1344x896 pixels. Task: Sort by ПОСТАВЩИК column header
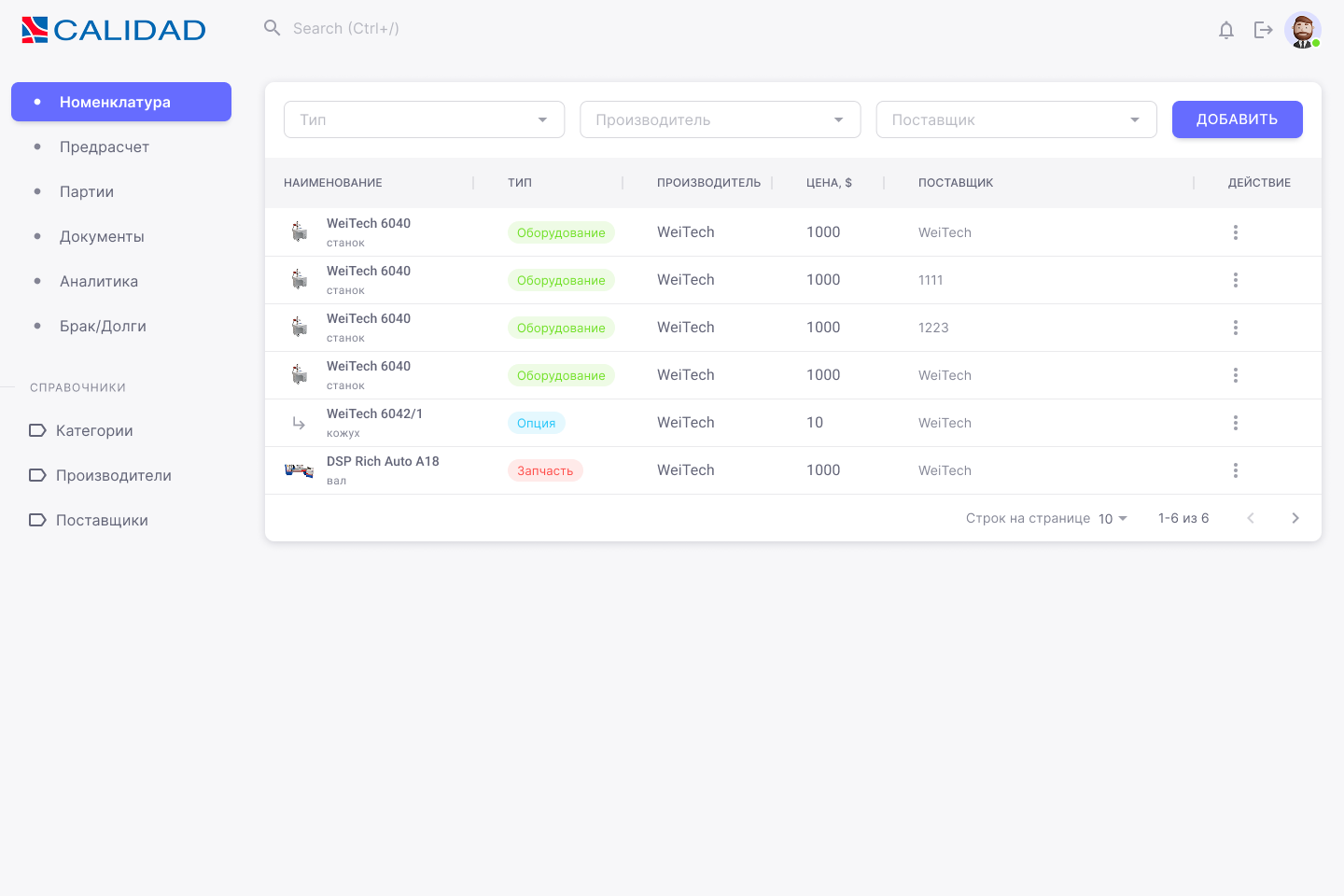[956, 183]
